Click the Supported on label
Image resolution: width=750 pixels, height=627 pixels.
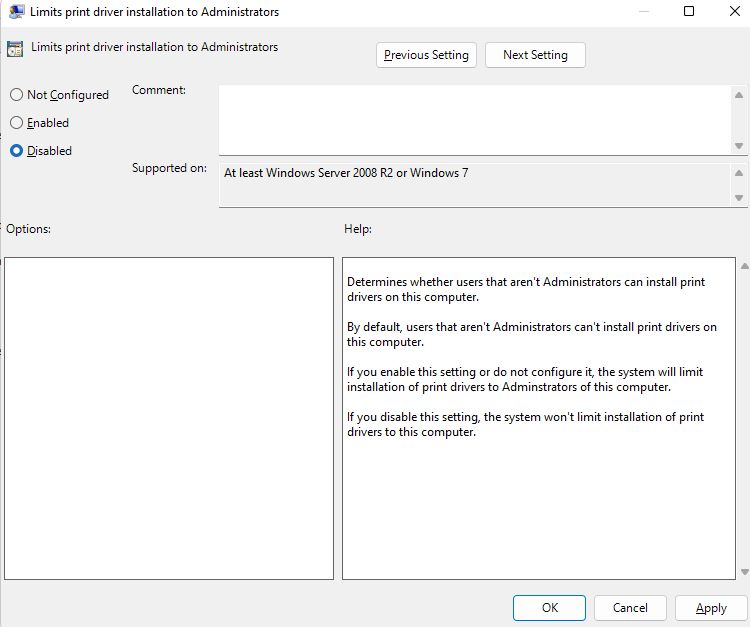pos(169,168)
